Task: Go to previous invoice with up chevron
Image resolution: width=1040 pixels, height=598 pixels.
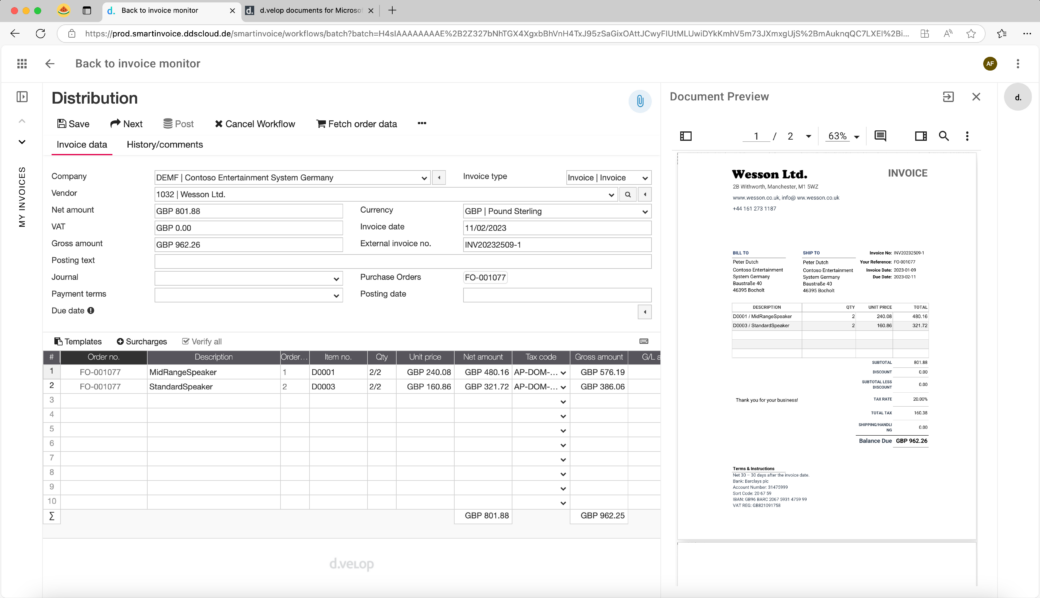Action: 22,121
